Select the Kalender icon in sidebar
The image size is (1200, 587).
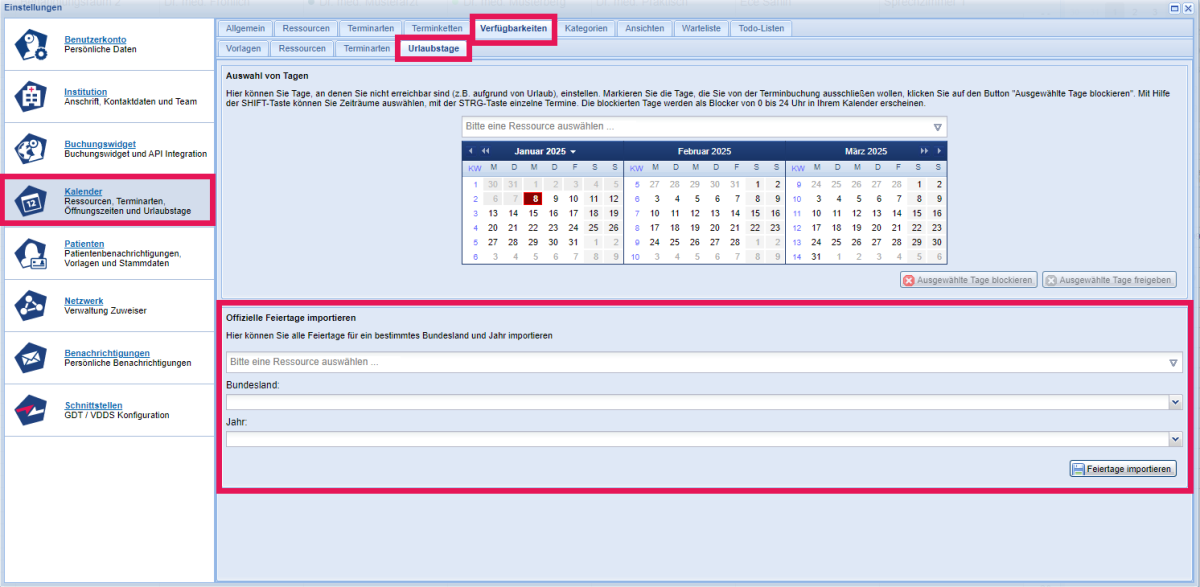pos(31,201)
